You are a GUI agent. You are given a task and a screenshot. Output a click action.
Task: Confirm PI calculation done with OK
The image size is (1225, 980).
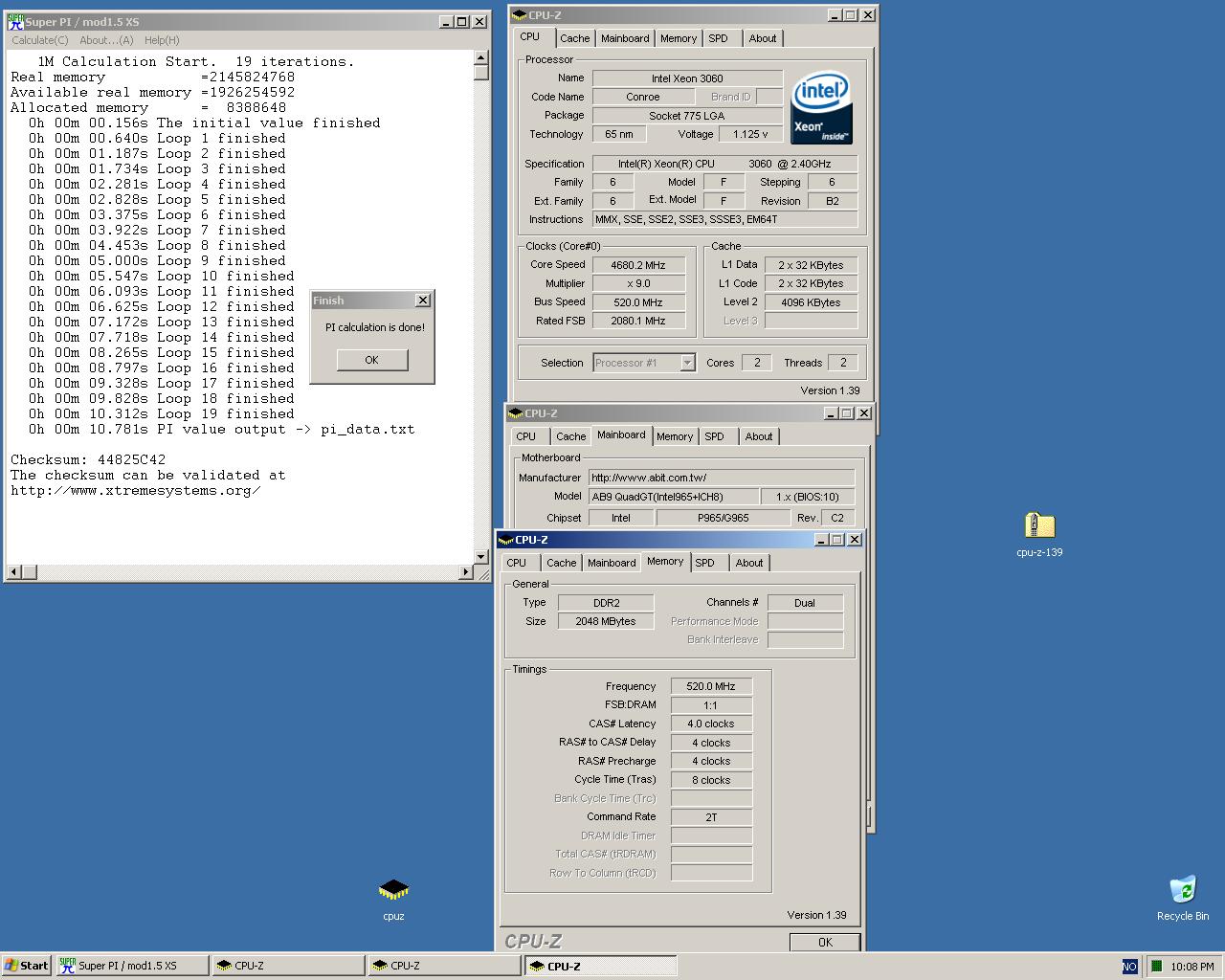click(x=372, y=360)
